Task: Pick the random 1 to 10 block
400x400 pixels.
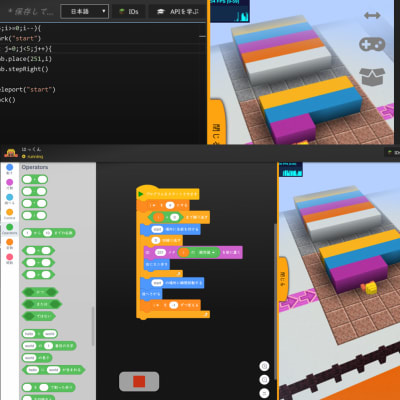Action: (49, 233)
